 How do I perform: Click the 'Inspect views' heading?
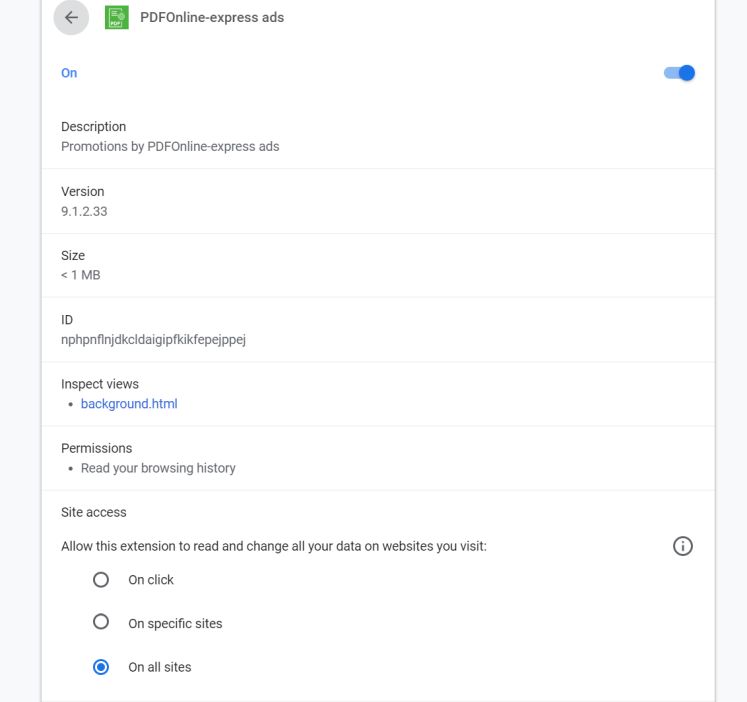tap(100, 384)
